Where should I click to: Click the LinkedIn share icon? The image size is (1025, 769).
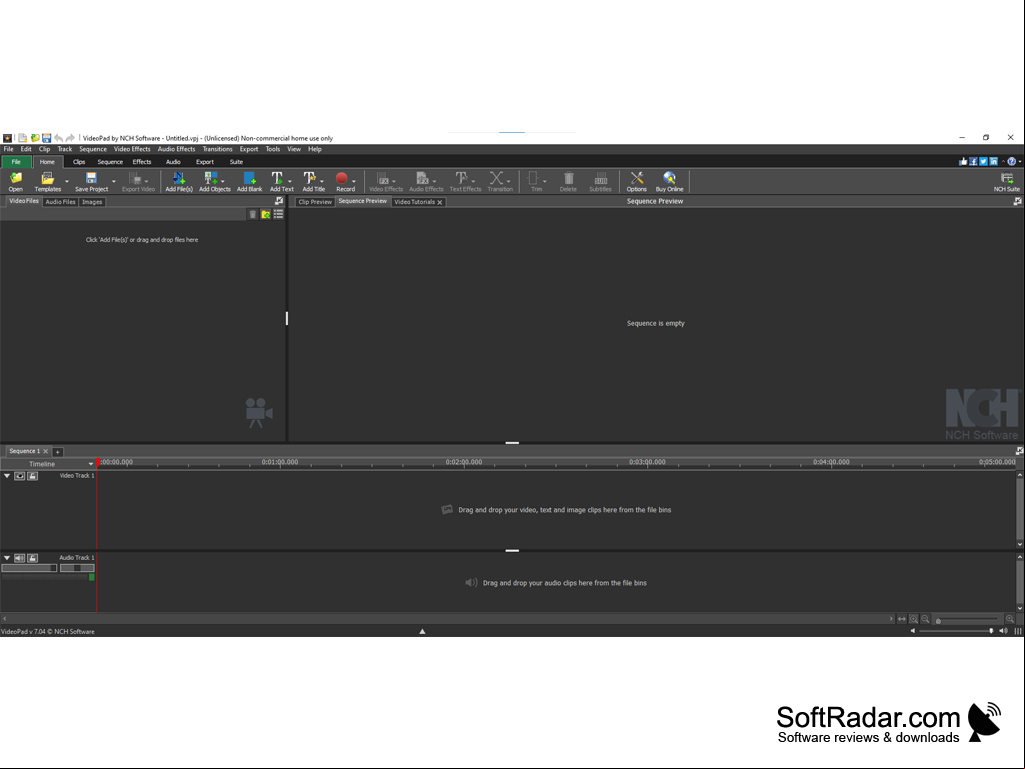pyautogui.click(x=994, y=162)
